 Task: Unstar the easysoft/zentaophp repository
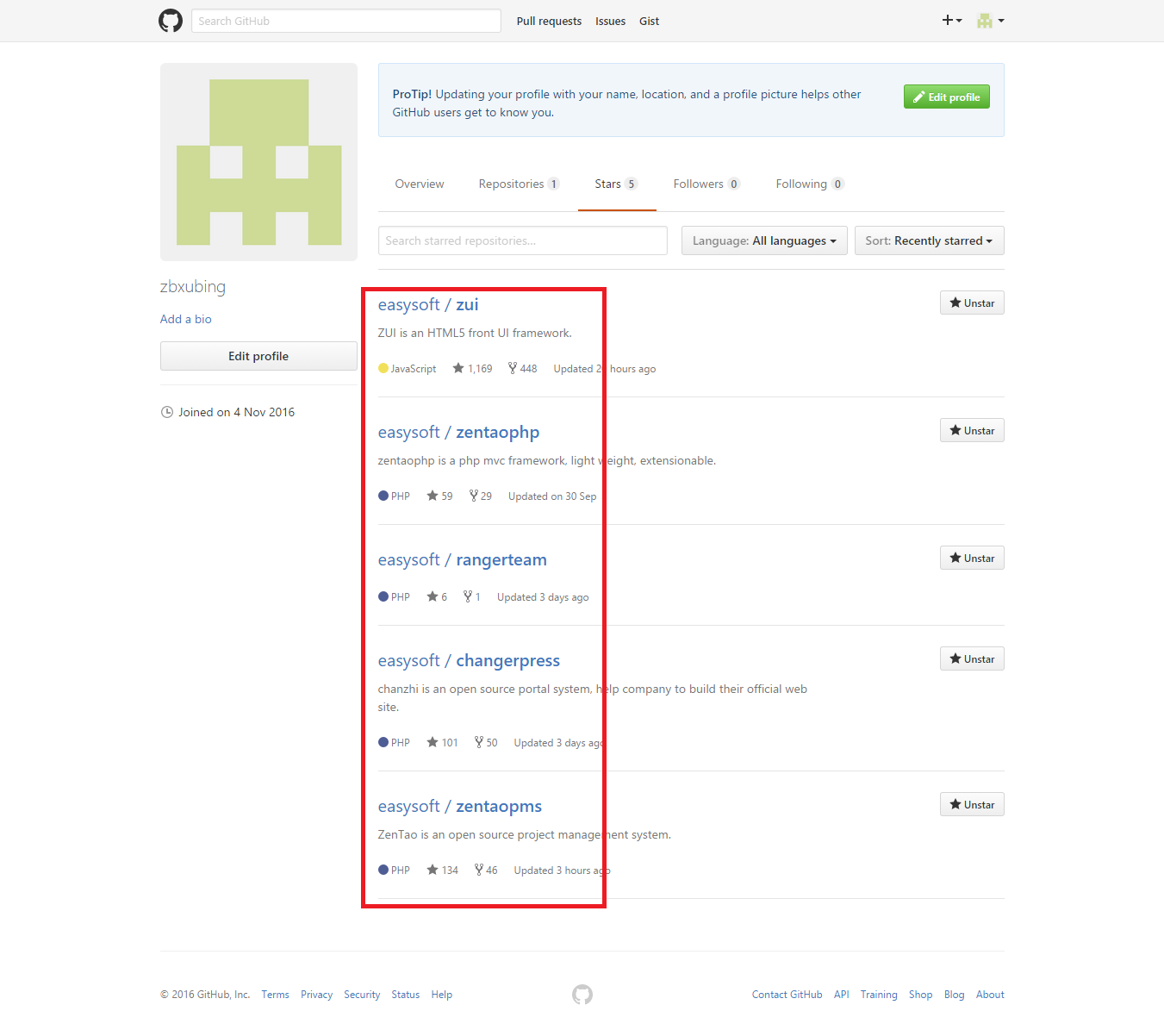click(x=972, y=431)
